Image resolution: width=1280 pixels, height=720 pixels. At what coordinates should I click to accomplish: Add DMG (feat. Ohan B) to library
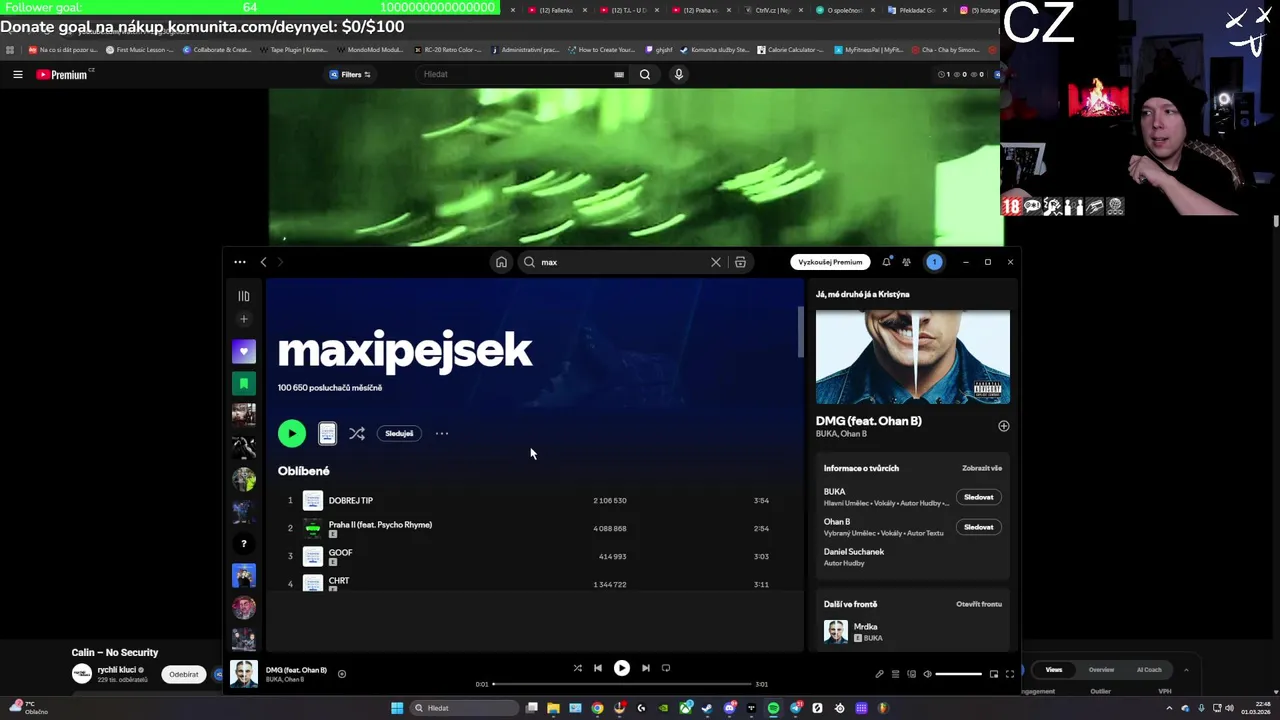(x=1003, y=426)
